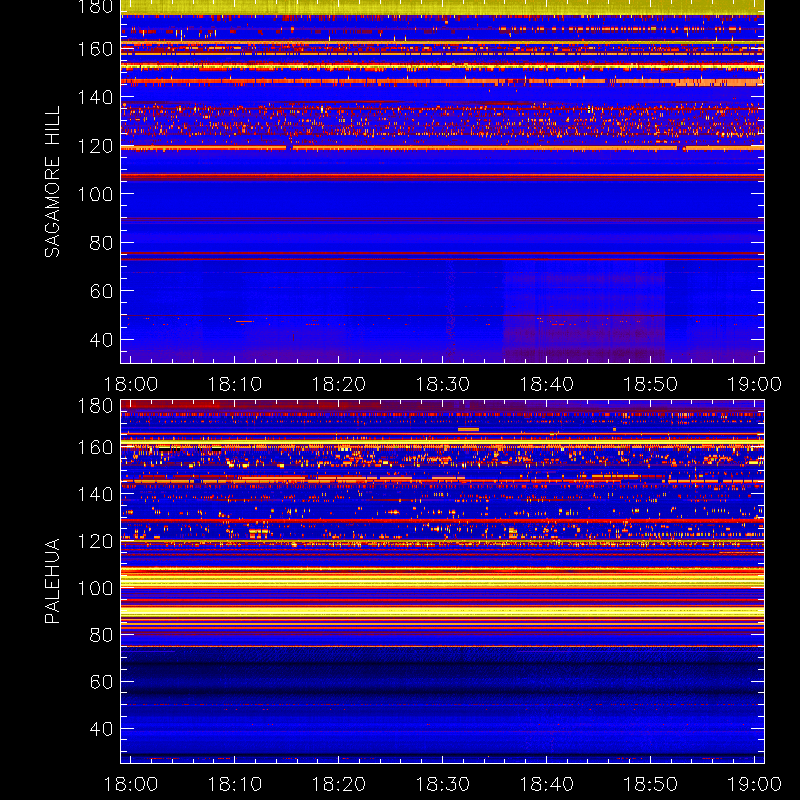Select 18:10 label below Sagamore Hill plot
The height and width of the screenshot is (800, 800).
click(235, 384)
